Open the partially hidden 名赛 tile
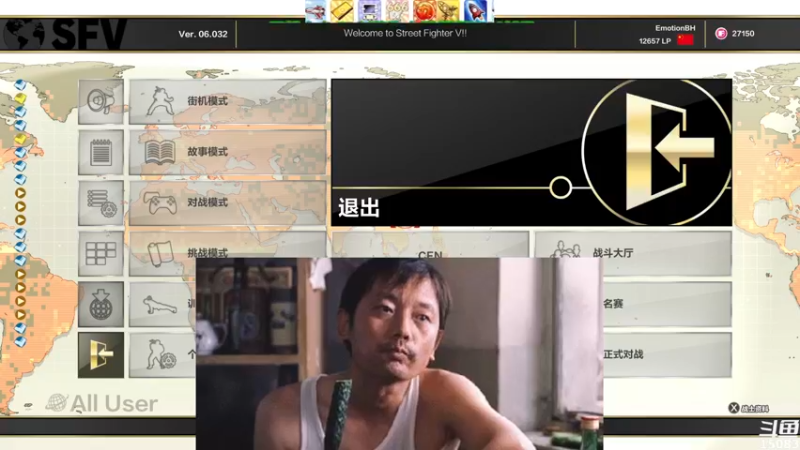Image resolution: width=800 pixels, height=450 pixels. [x=667, y=305]
